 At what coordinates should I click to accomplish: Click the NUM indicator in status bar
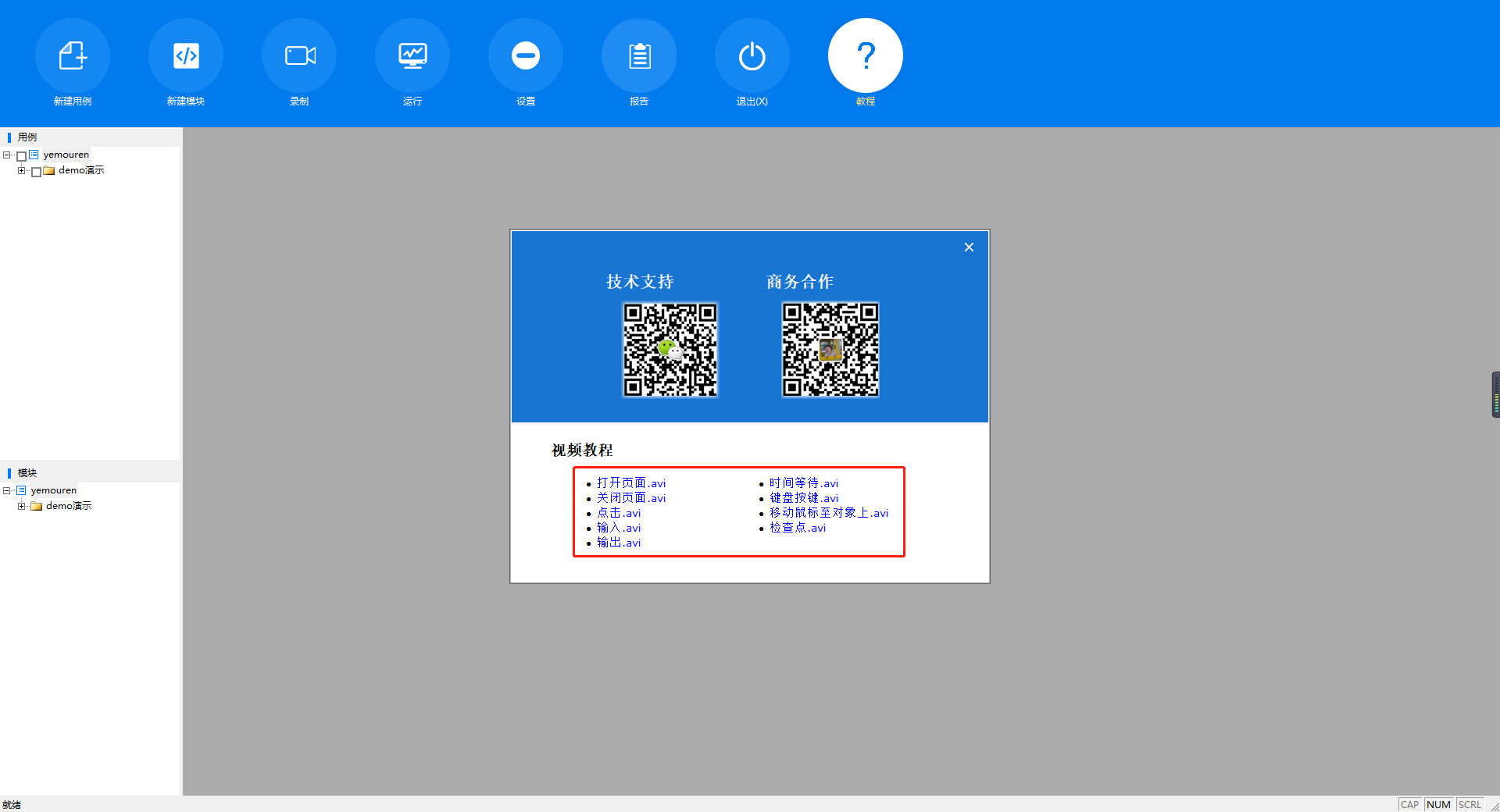(1438, 804)
